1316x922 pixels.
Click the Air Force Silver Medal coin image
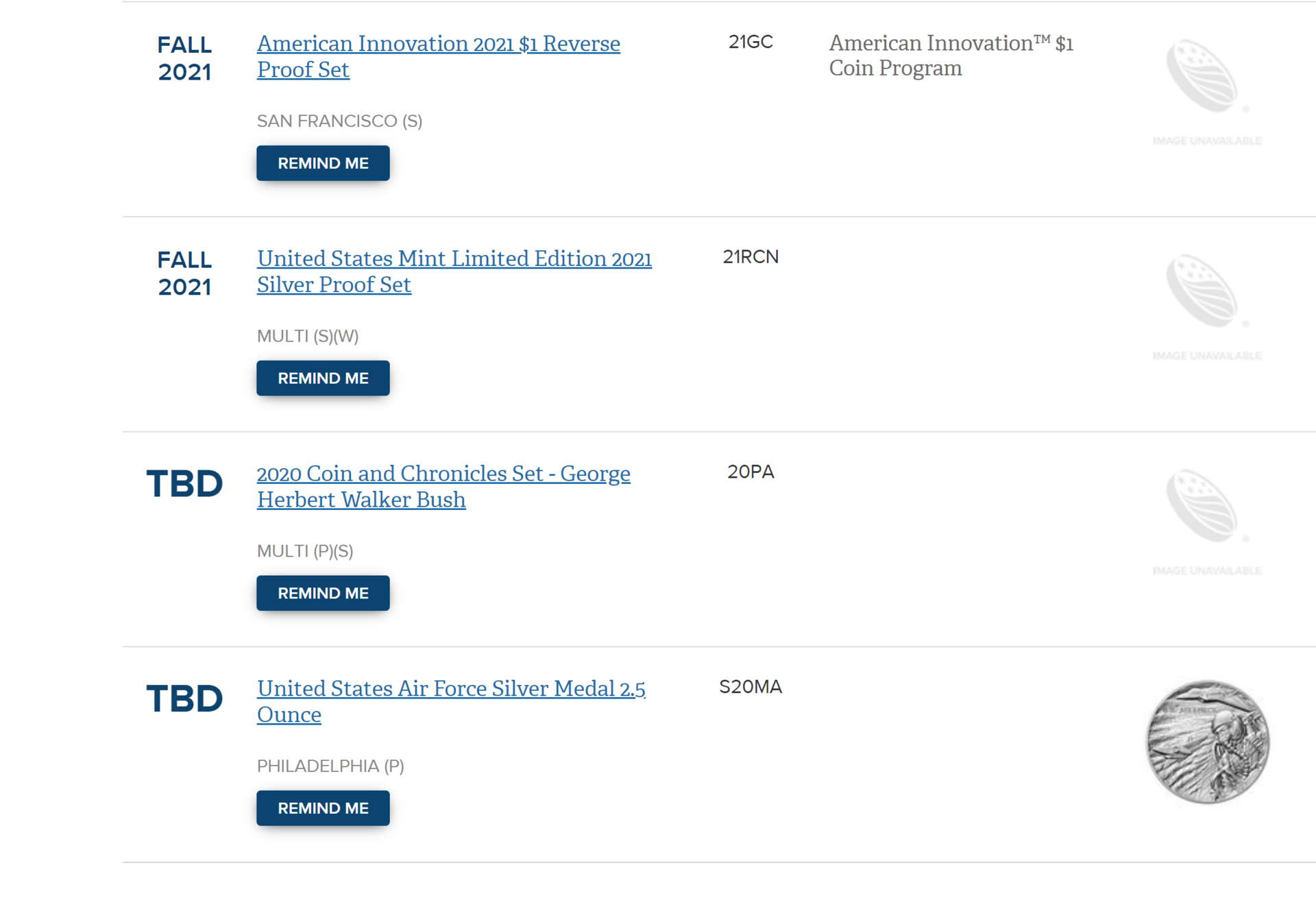(1208, 742)
